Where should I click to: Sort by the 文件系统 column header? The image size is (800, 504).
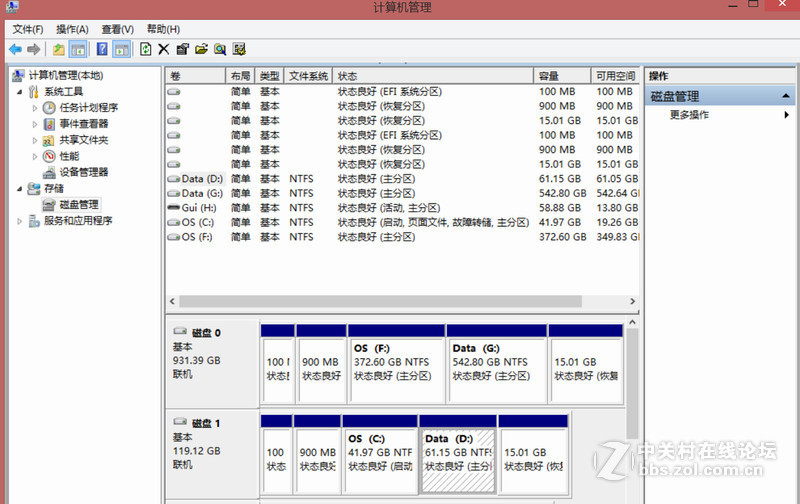point(308,76)
